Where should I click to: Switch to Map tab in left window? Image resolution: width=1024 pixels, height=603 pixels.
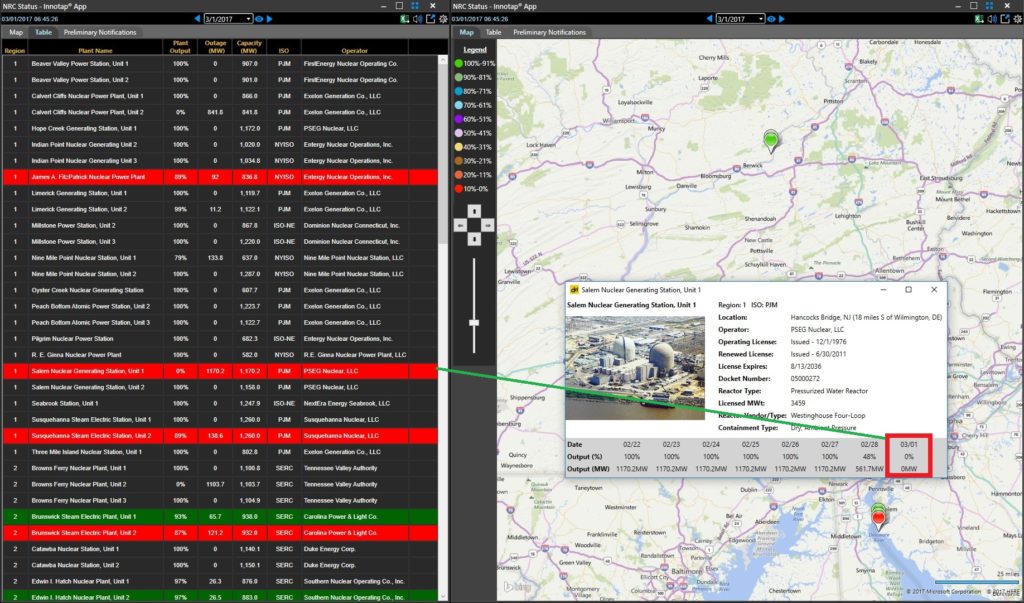click(x=16, y=32)
